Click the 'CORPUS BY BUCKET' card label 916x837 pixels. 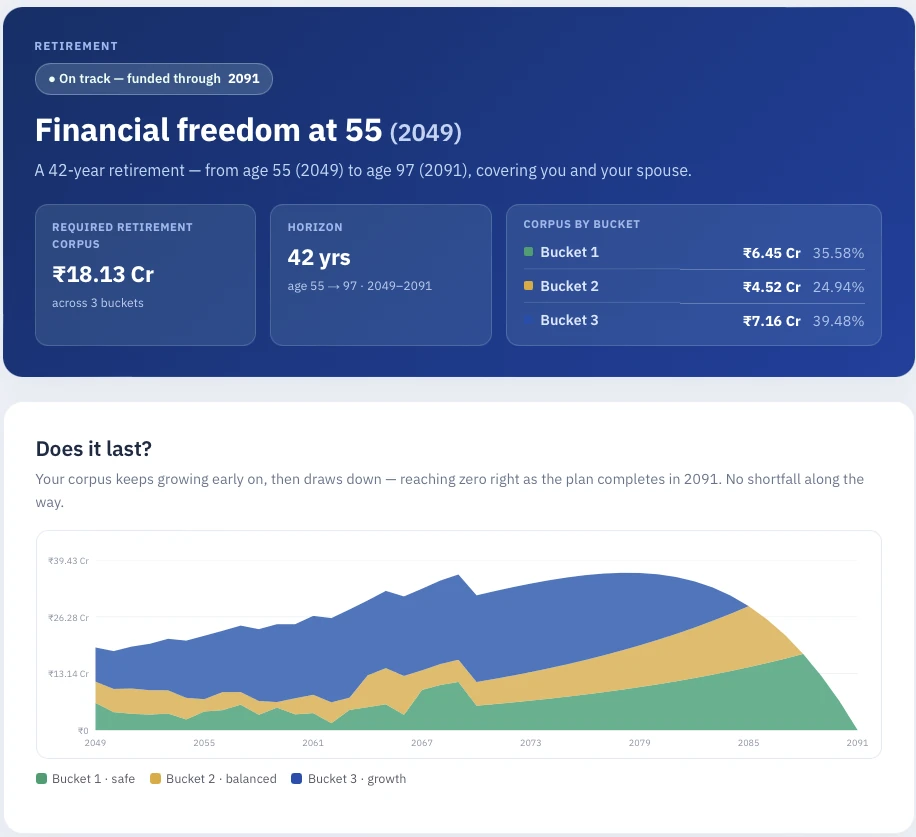pos(582,224)
